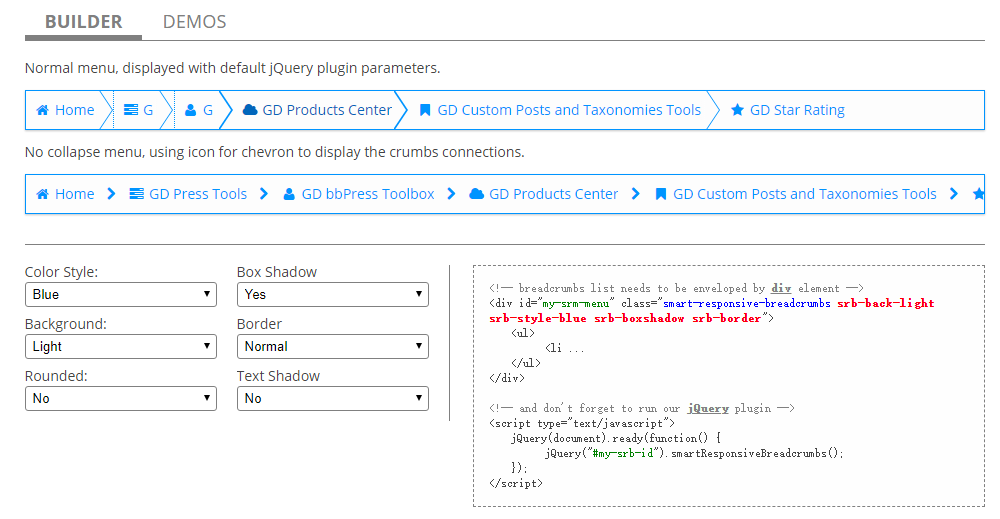Open the GD Press Tools link
Viewport: 1000px width, 519px height.
click(x=198, y=194)
